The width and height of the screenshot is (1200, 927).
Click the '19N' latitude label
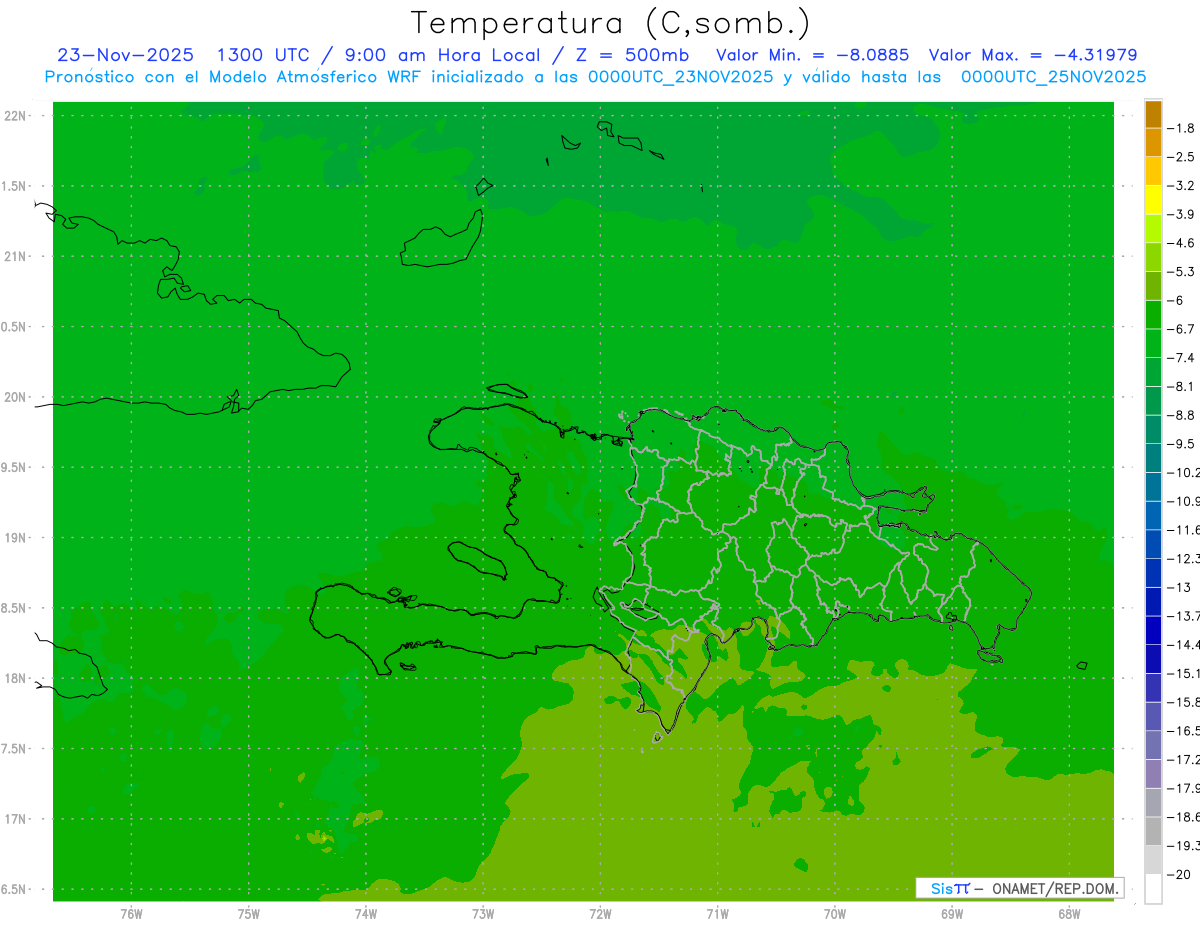coord(16,538)
